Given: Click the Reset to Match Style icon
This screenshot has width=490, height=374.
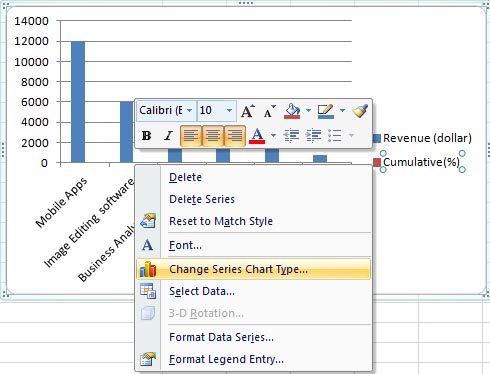Looking at the screenshot, I should point(148,221).
